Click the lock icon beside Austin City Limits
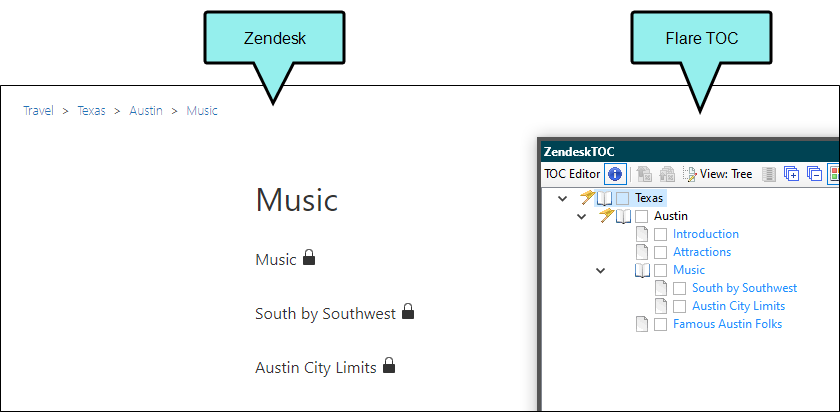The width and height of the screenshot is (840, 412). point(389,365)
